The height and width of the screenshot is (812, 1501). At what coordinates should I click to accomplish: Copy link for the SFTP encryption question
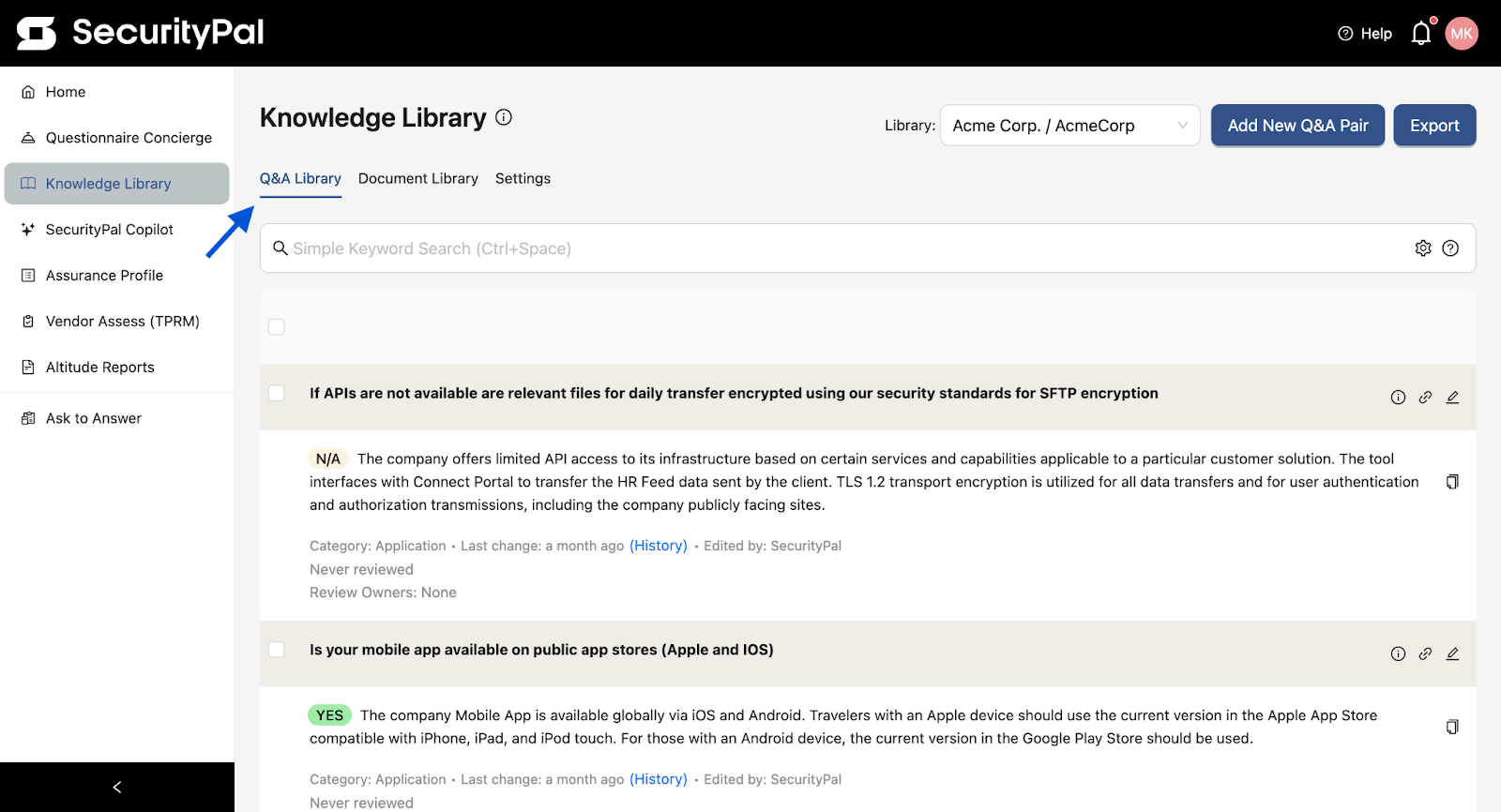coord(1425,398)
